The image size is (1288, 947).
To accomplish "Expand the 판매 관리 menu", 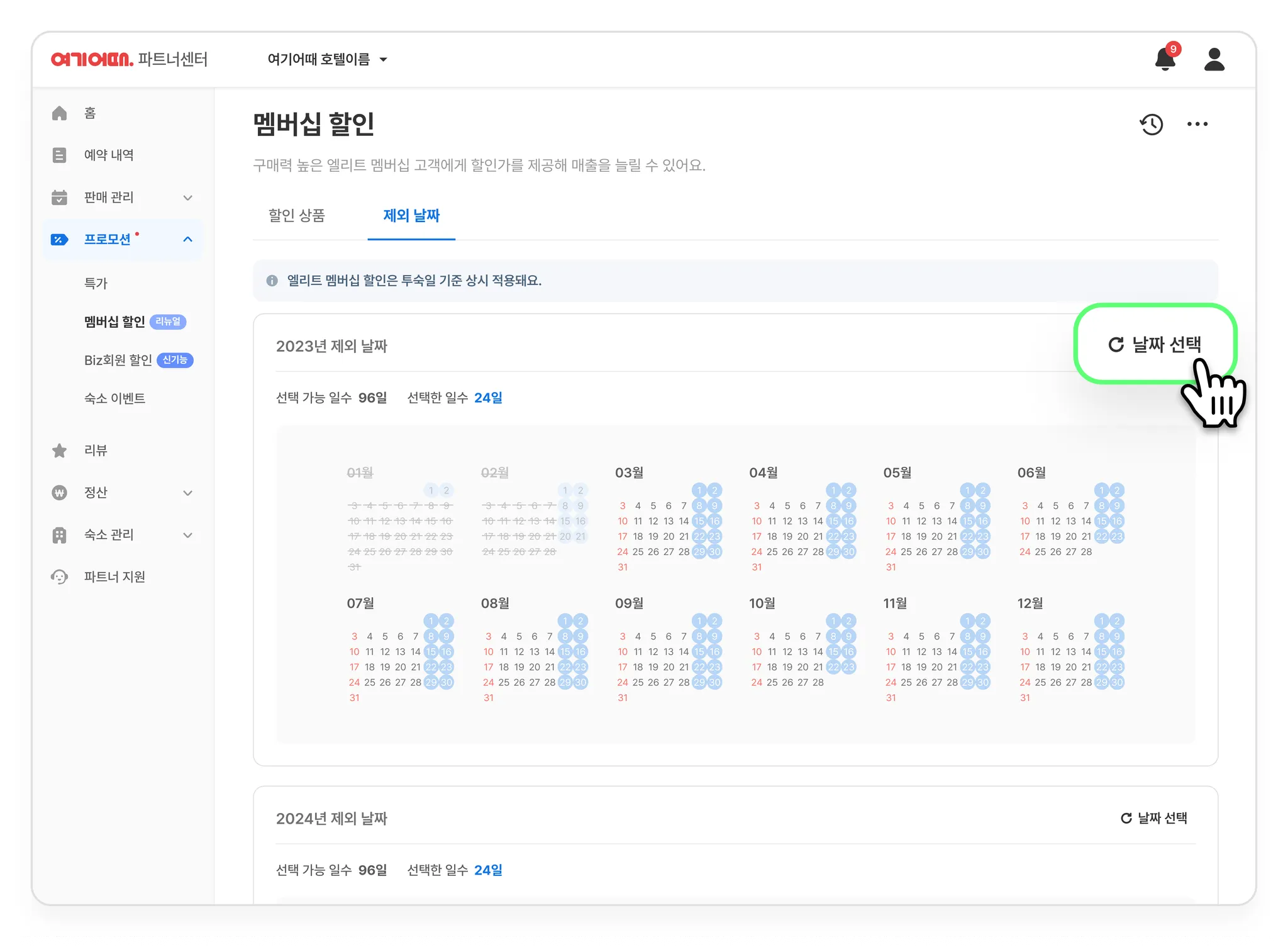I will [187, 198].
